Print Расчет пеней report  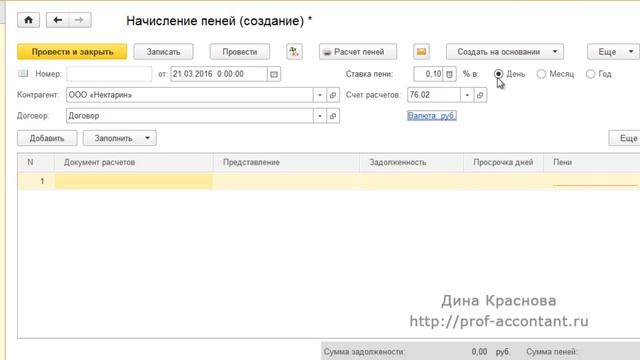coord(358,52)
